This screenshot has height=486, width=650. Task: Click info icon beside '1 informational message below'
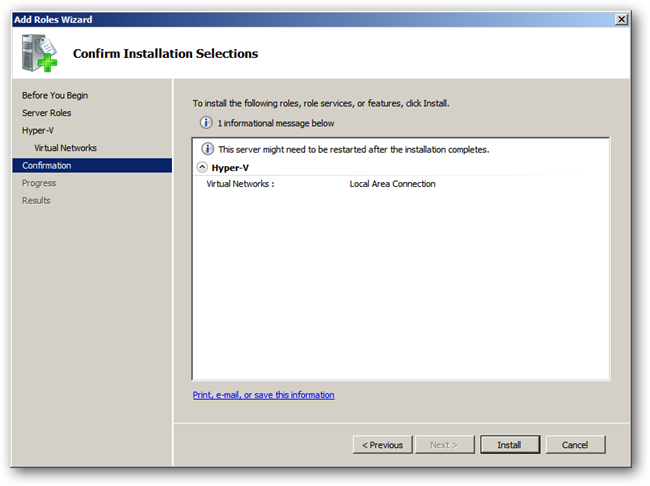[206, 123]
